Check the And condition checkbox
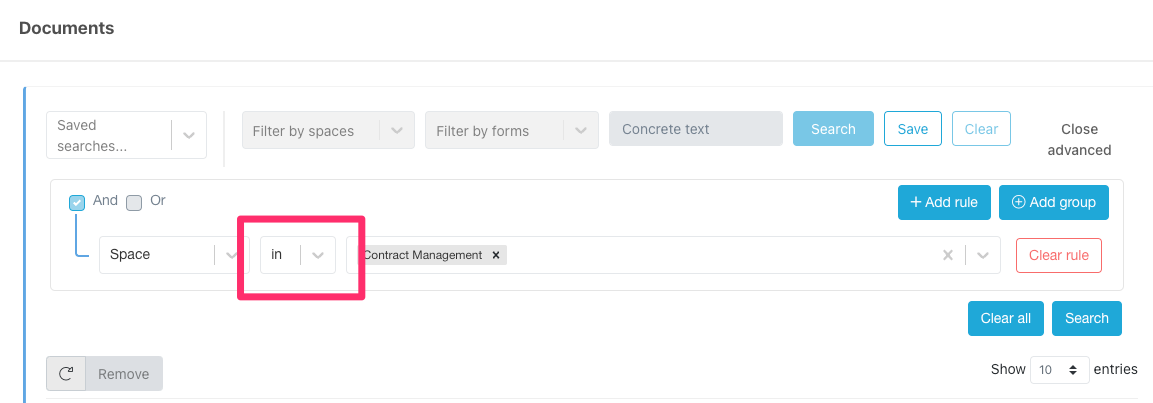This screenshot has width=1153, height=403. pos(77,203)
